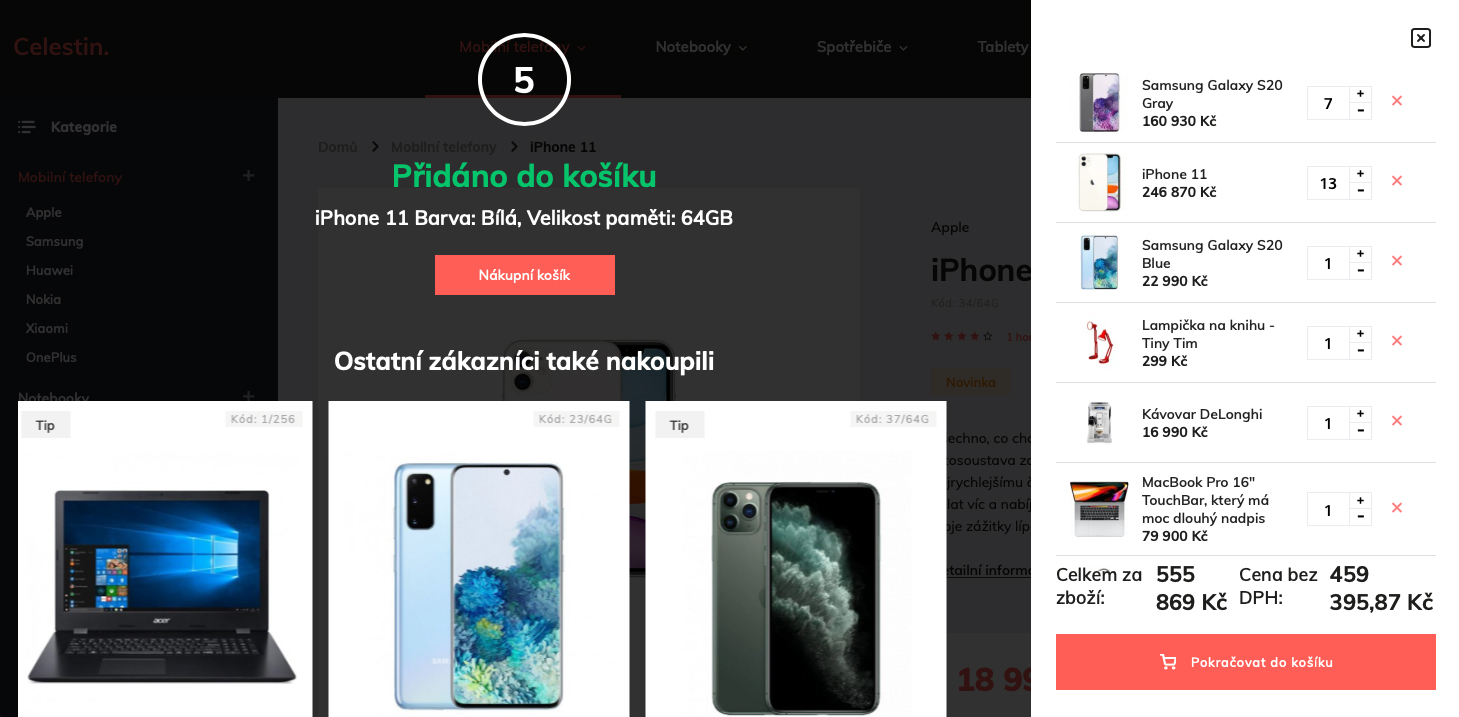Image resolution: width=1459 pixels, height=717 pixels.
Task: Click the Celestin logo
Action: tap(61, 46)
